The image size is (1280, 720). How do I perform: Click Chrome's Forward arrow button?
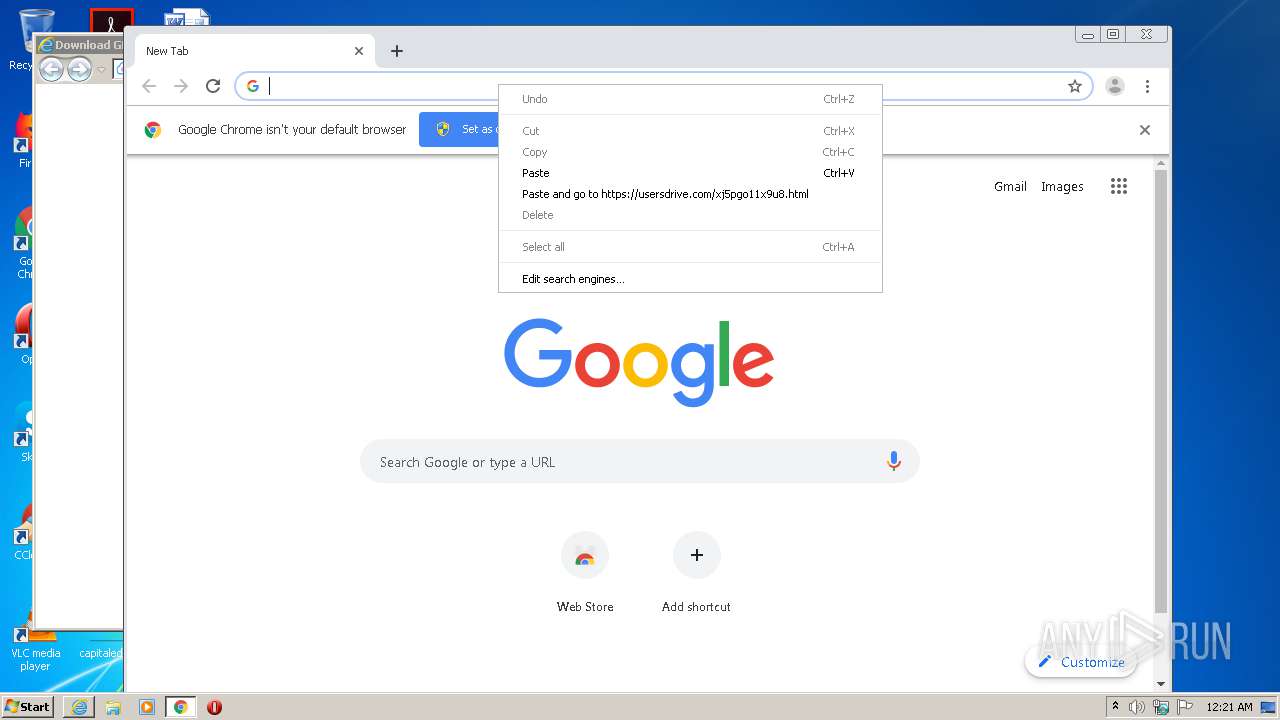[181, 86]
